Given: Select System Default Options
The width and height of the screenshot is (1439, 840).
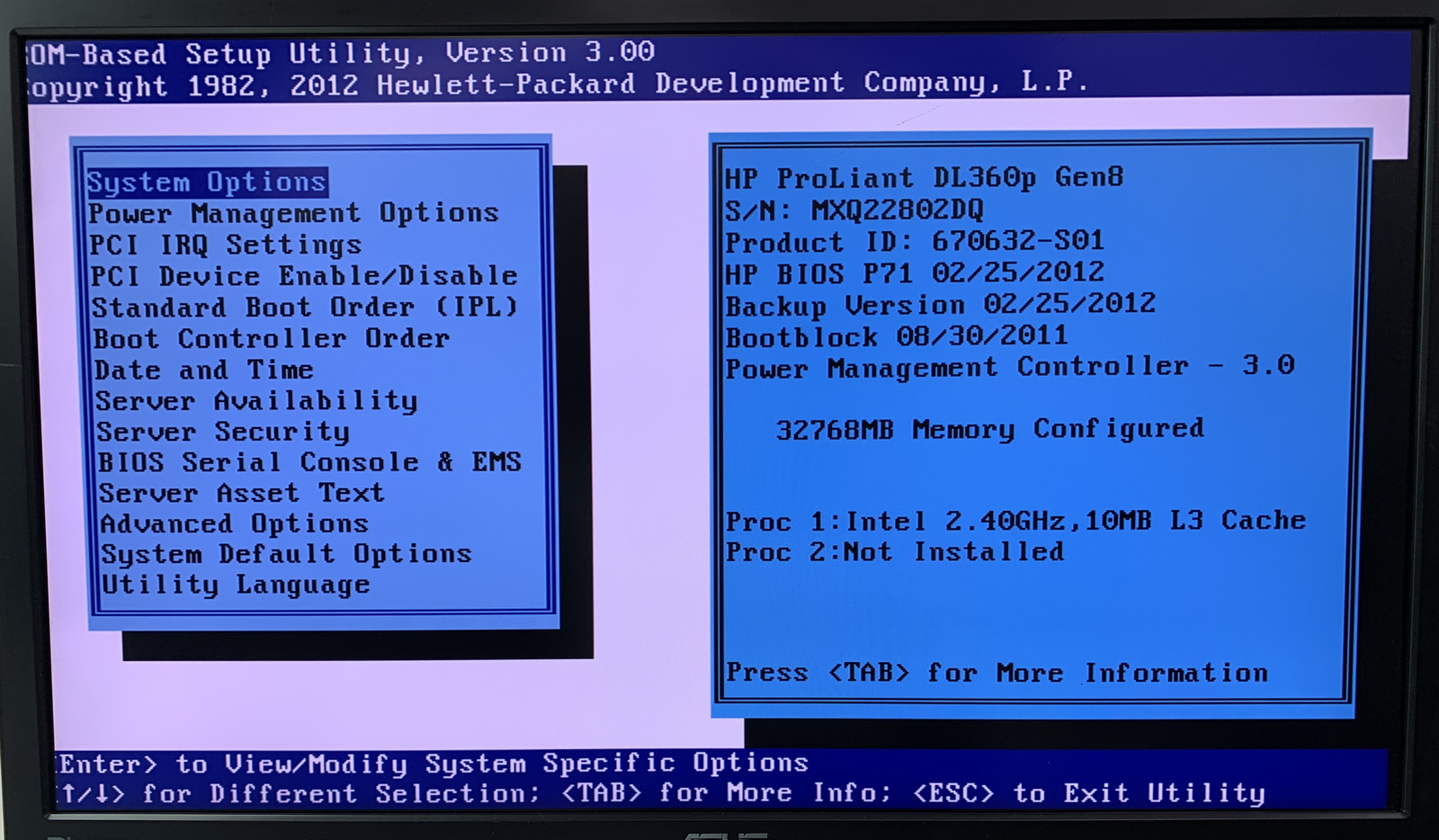Looking at the screenshot, I should 287,554.
